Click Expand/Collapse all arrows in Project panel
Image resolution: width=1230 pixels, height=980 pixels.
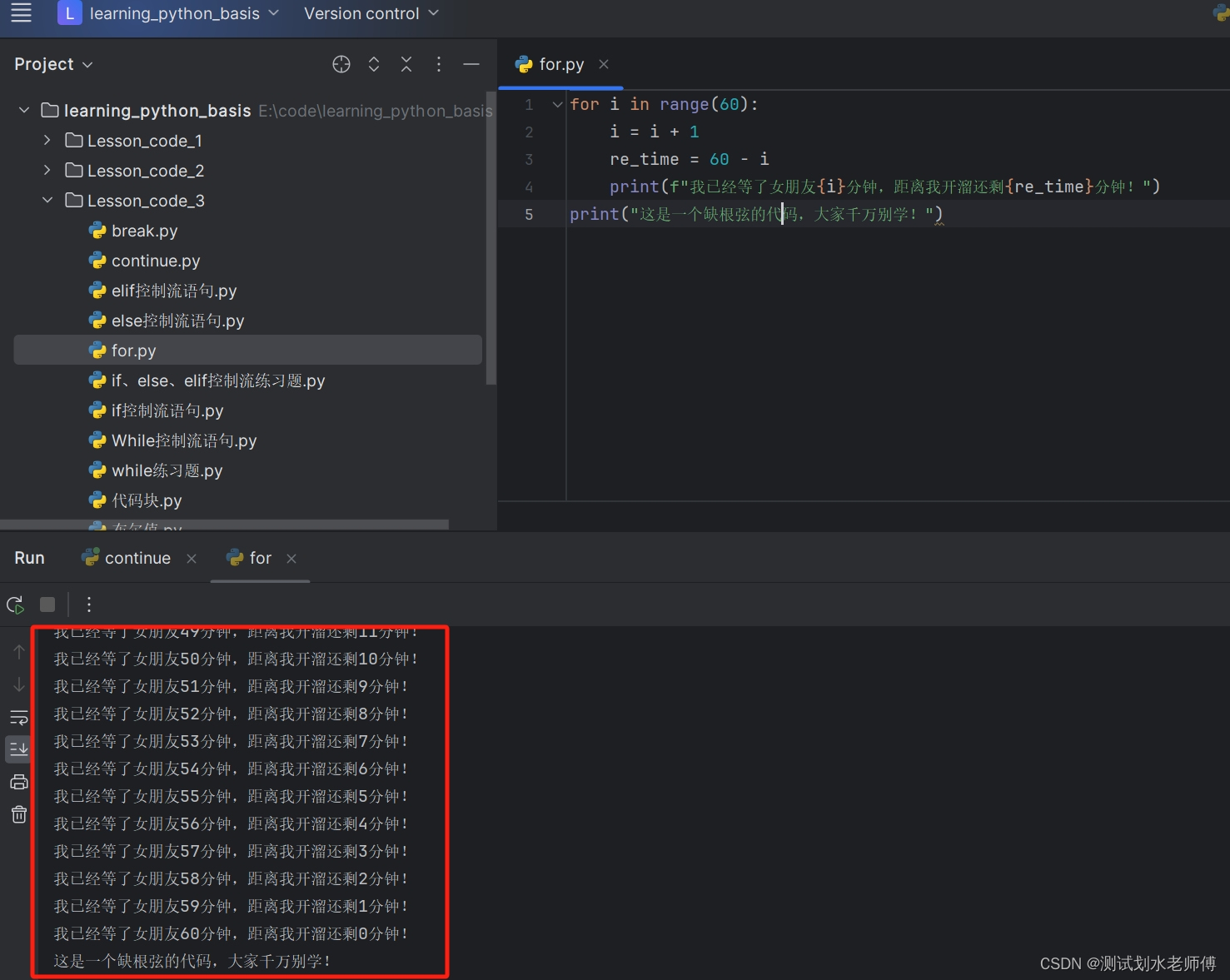[374, 64]
